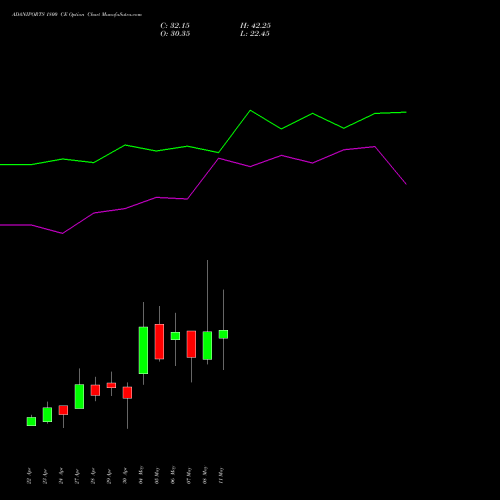Click the '22 Apr' date axis label

pos(29,476)
